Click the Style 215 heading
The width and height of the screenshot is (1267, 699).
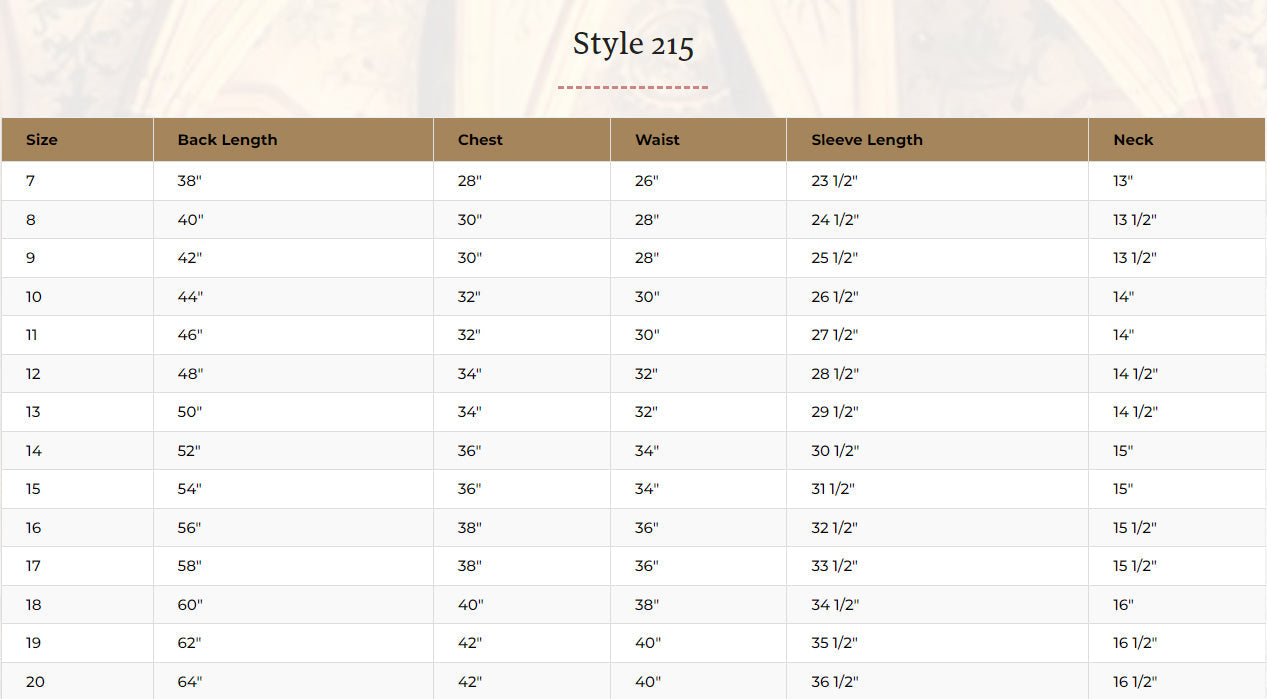pyautogui.click(x=633, y=45)
